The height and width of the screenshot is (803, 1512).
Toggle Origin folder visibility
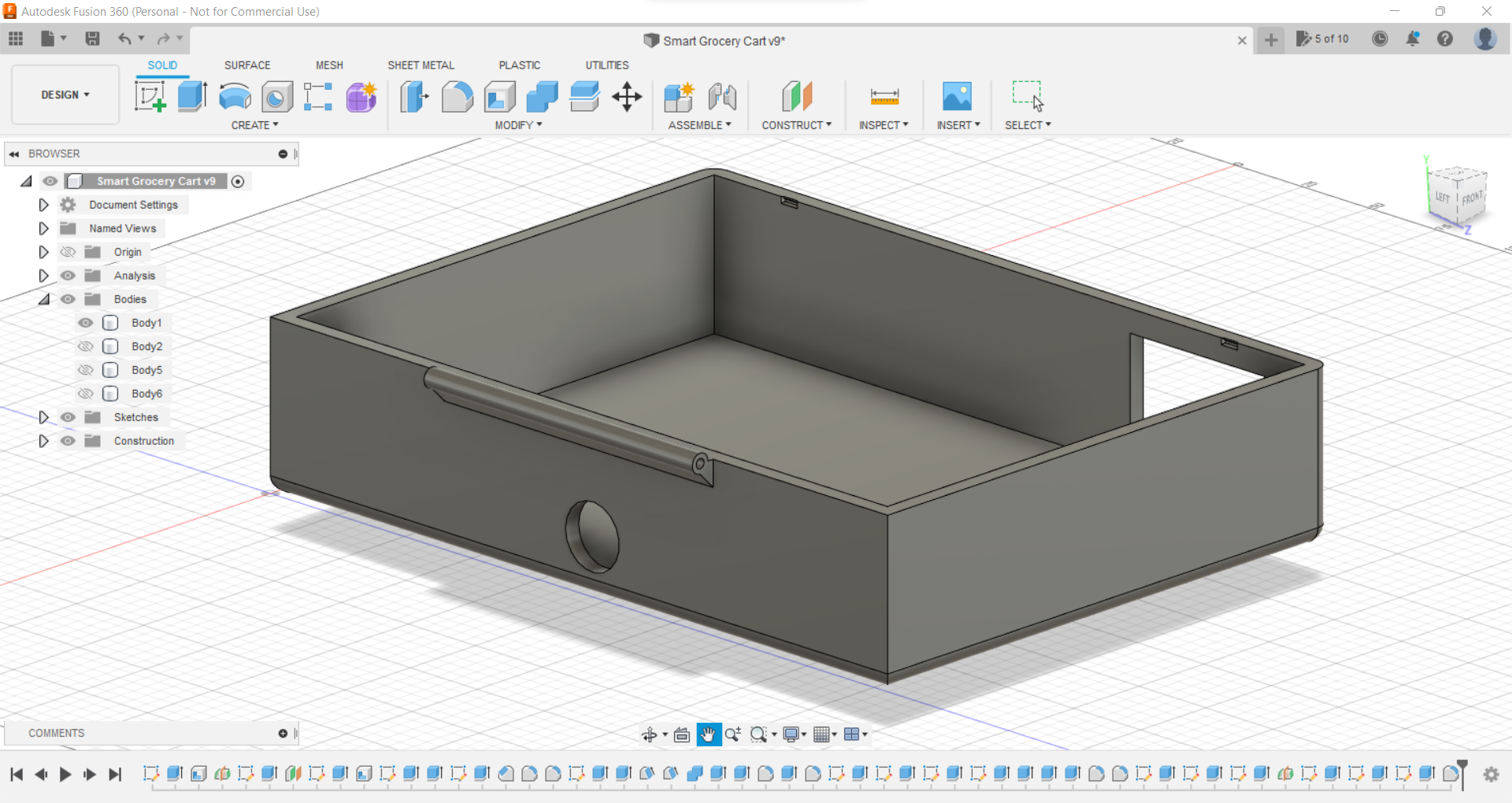click(x=69, y=252)
